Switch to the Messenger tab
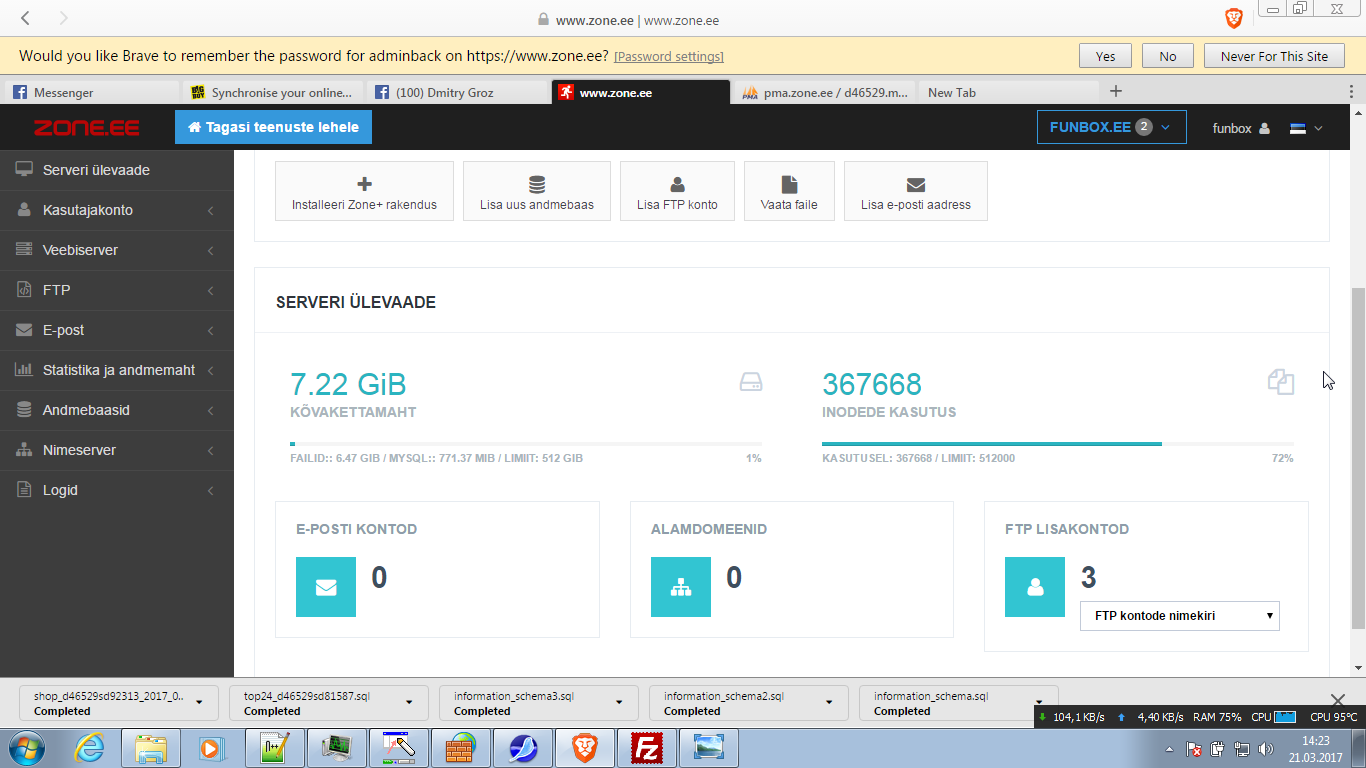The image size is (1366, 768). click(x=92, y=92)
